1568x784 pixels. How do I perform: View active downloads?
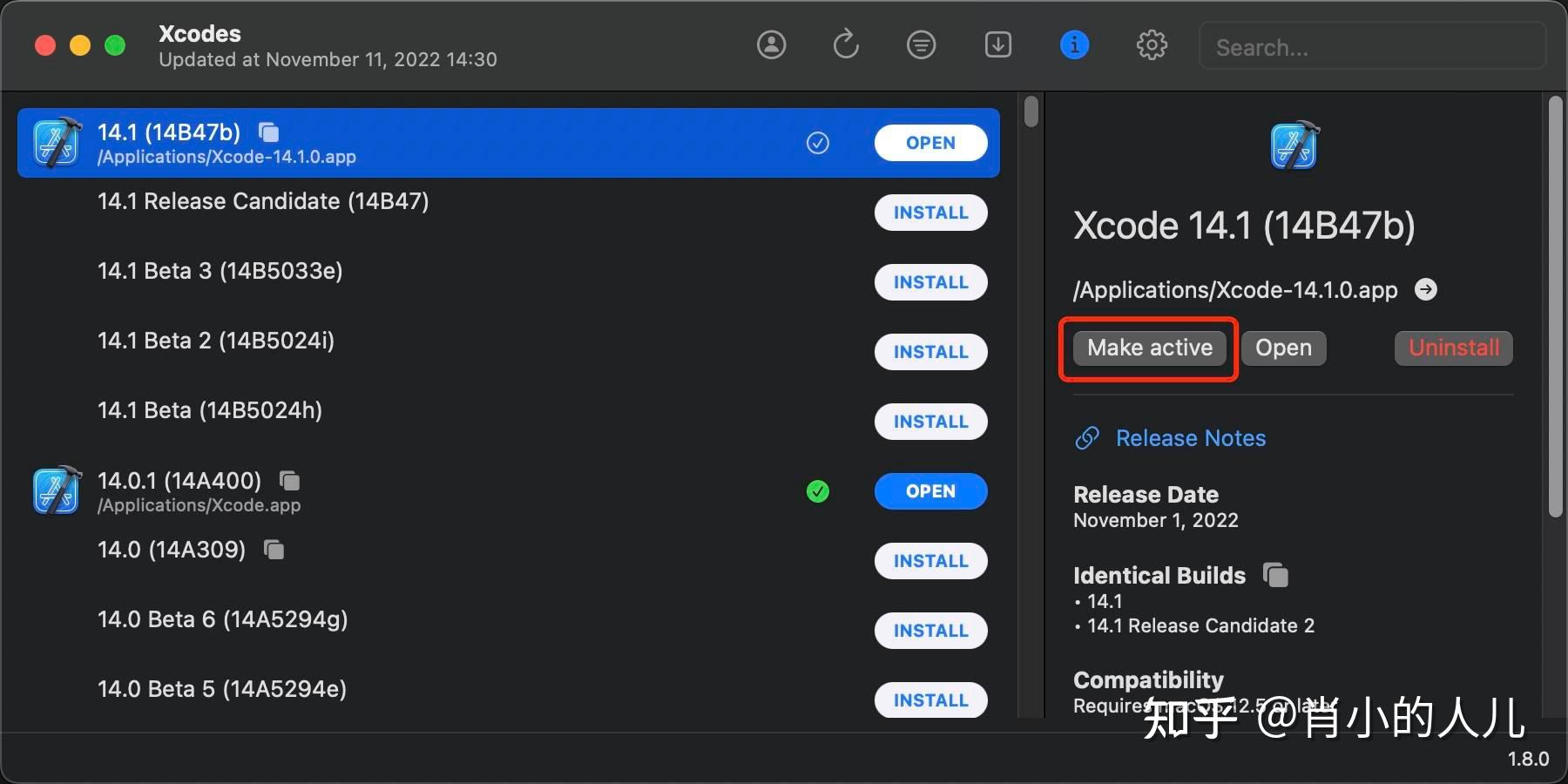pos(997,44)
